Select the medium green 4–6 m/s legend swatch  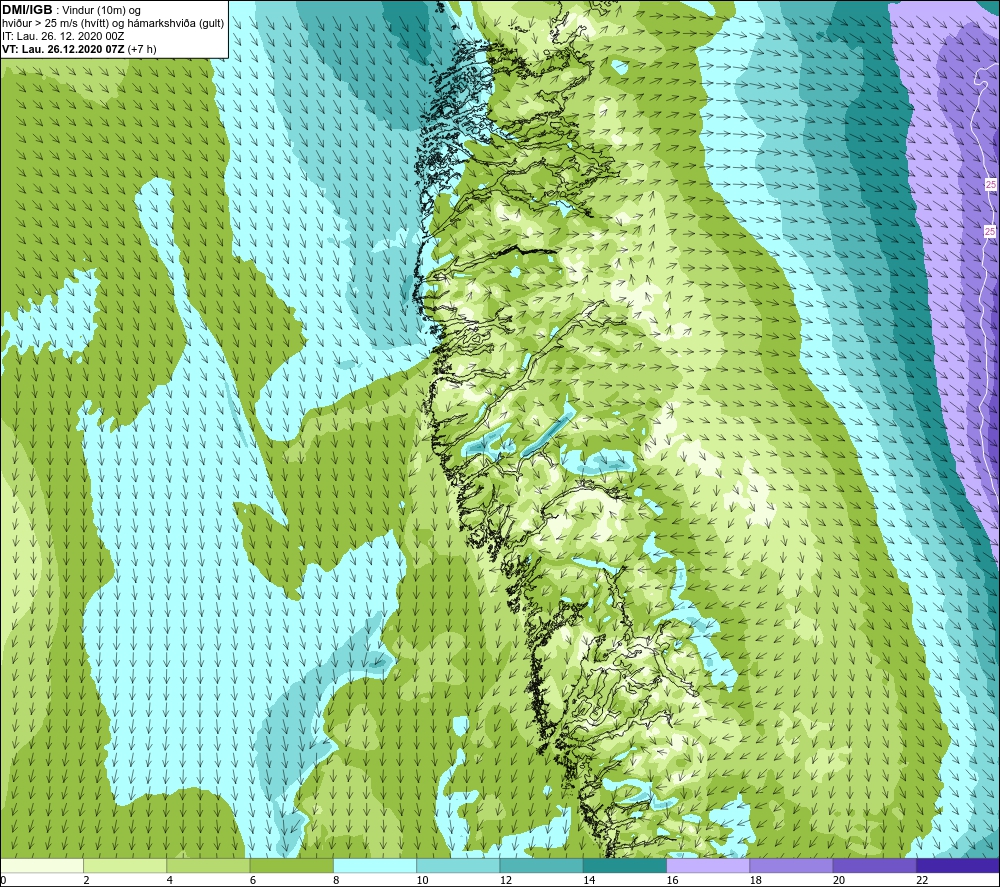coord(209,865)
